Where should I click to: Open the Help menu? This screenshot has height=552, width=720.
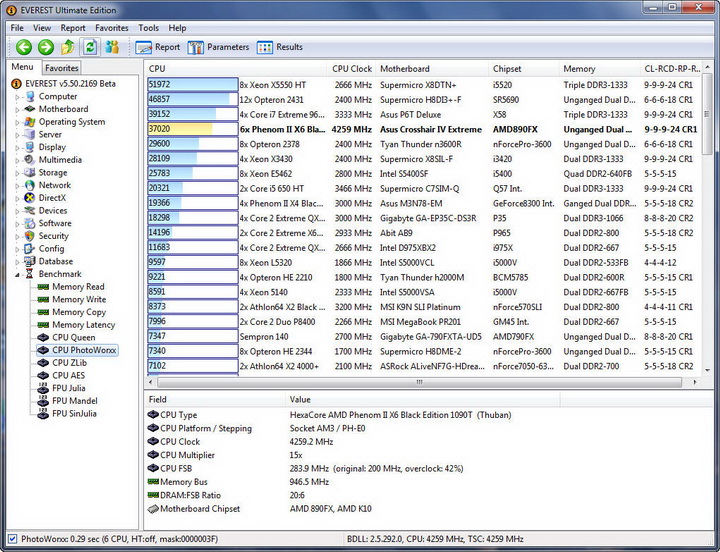(x=177, y=28)
